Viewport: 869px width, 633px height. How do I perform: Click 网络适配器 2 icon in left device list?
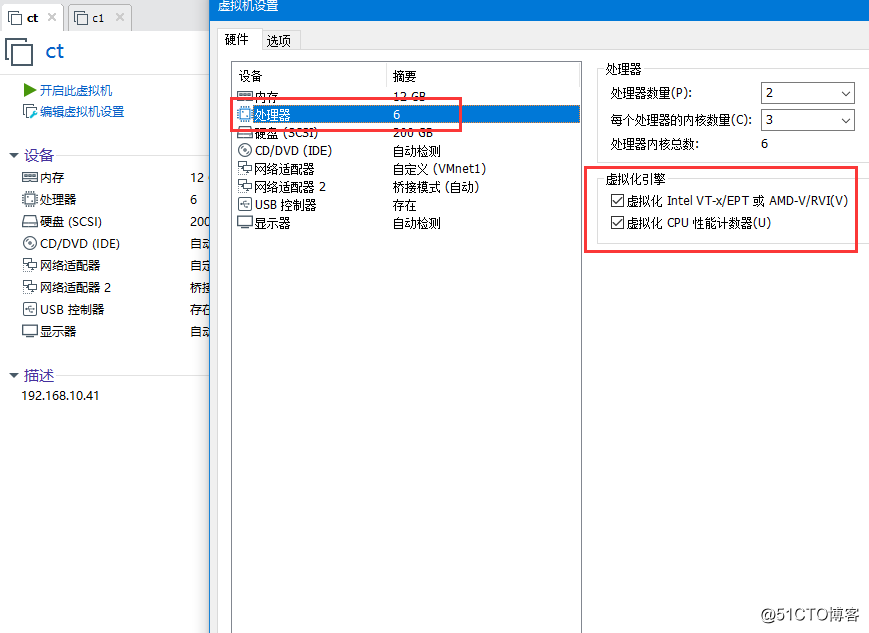pyautogui.click(x=30, y=287)
